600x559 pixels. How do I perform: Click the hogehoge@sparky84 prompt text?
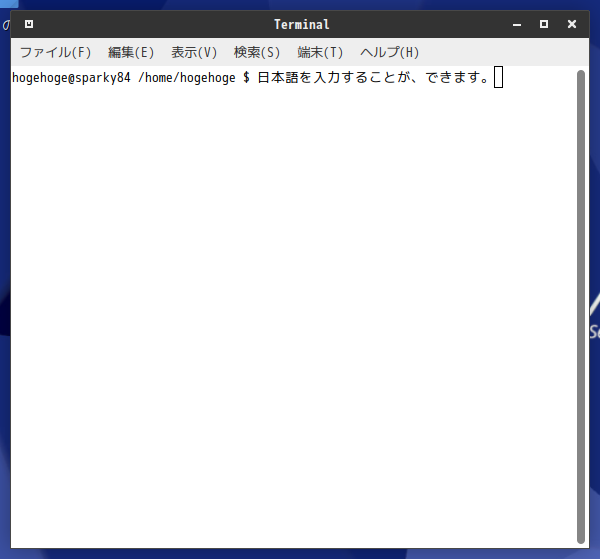(71, 78)
